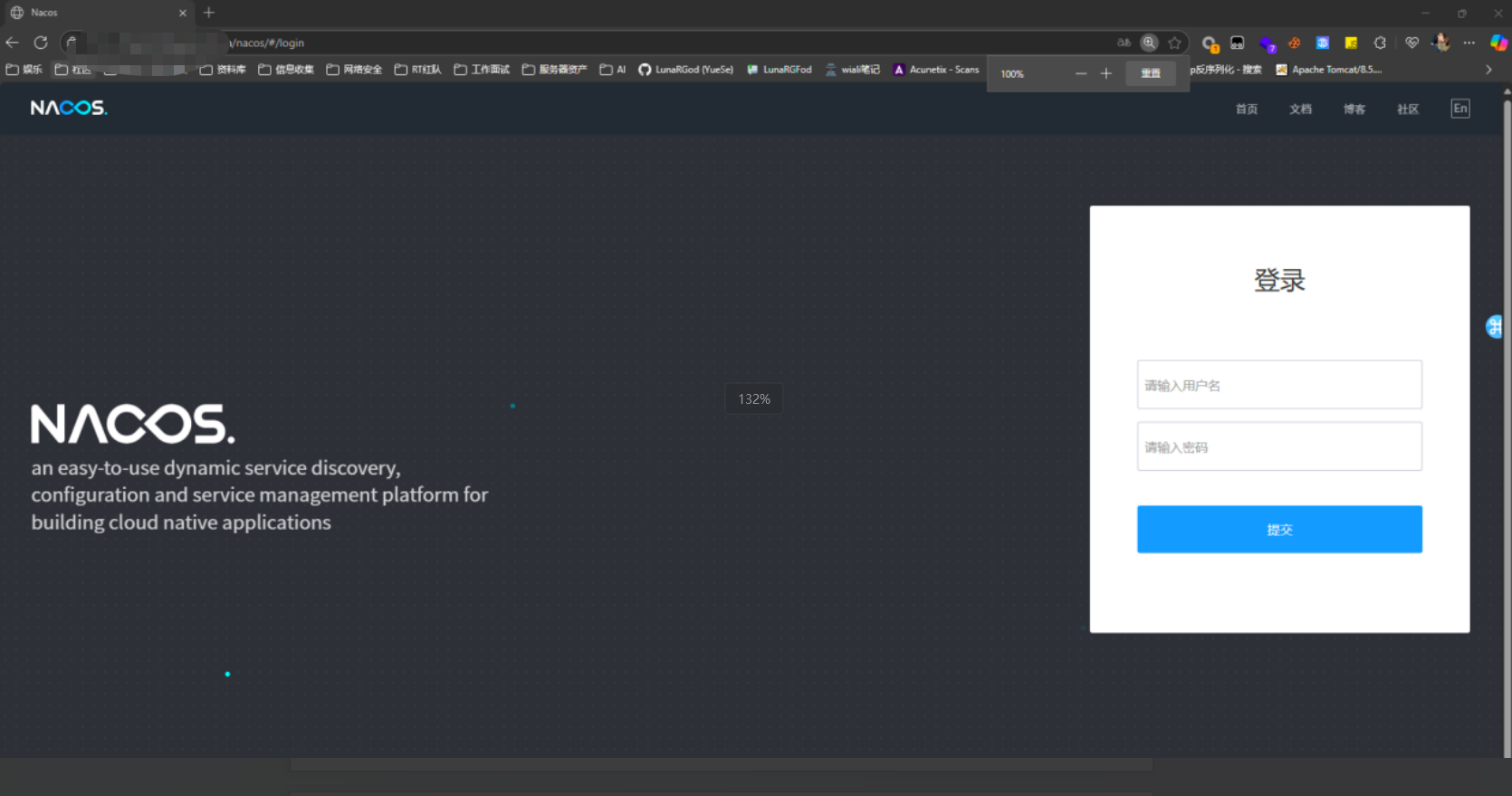The image size is (1512, 796).
Task: Click the NACOS logo in the page header
Action: pos(69,108)
